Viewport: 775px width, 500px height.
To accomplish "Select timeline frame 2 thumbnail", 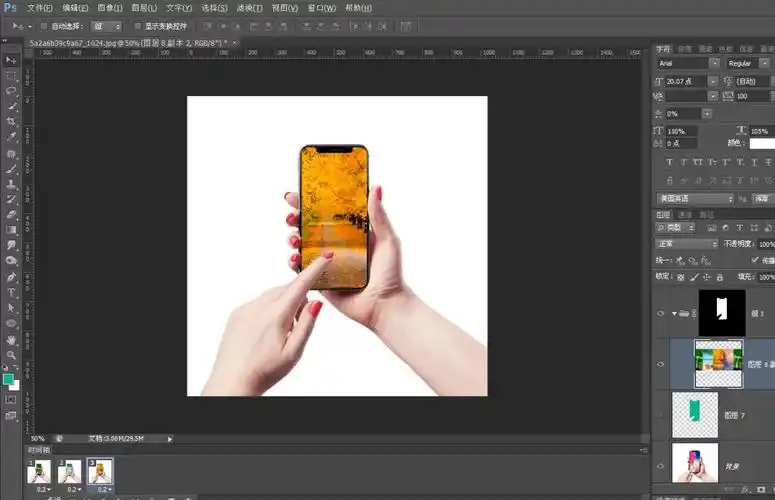I will click(x=70, y=471).
